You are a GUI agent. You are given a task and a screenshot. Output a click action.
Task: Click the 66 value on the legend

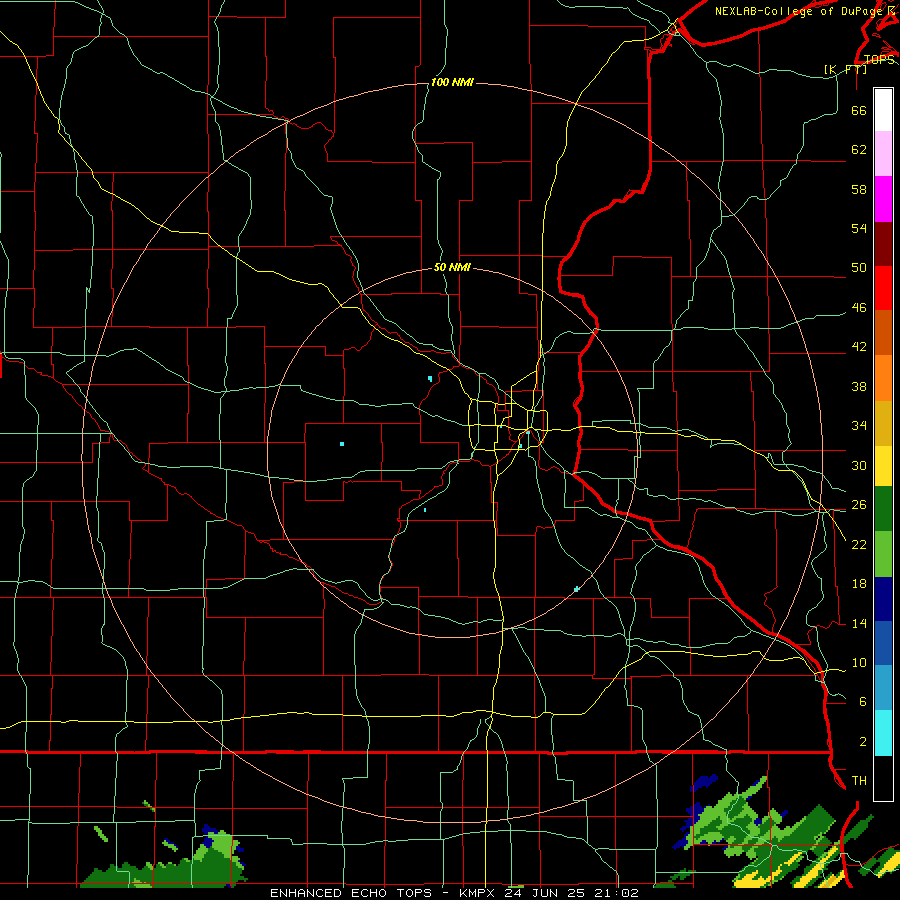coord(859,110)
